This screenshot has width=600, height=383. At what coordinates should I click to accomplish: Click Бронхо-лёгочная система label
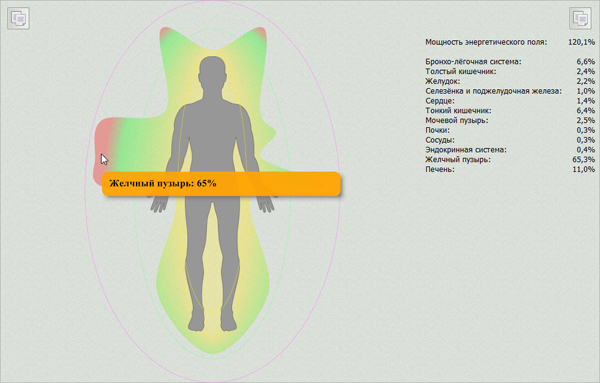pyautogui.click(x=473, y=62)
